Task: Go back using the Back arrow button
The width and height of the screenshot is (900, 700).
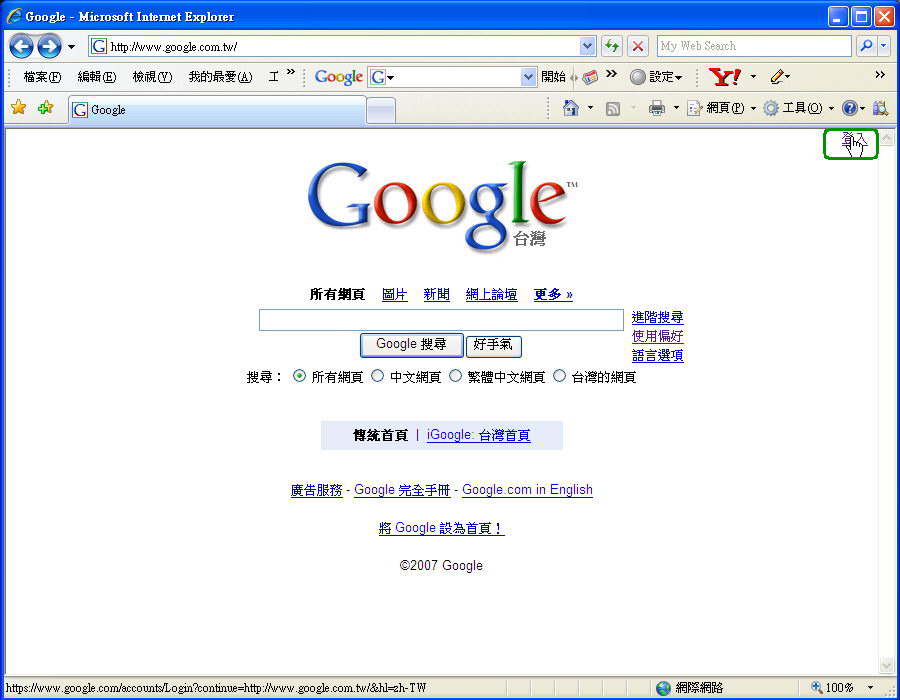Action: click(x=21, y=46)
